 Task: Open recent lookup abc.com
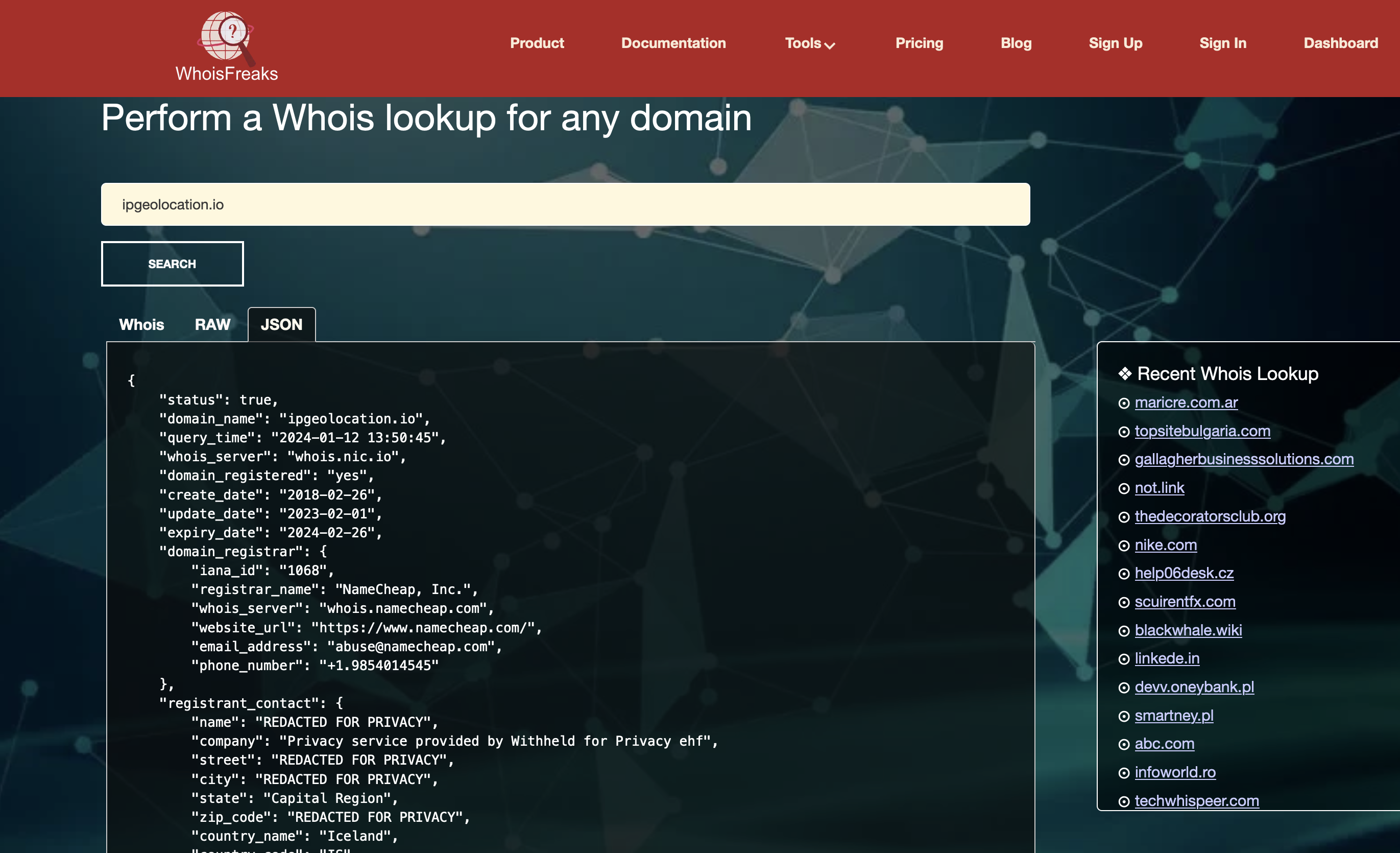point(1164,743)
